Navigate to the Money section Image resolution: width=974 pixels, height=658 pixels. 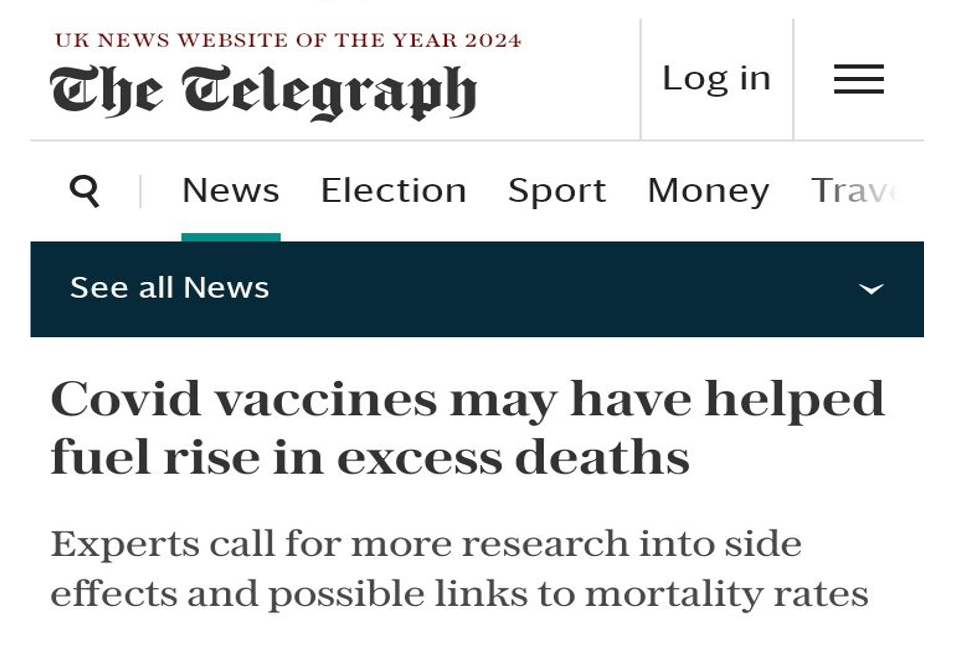pyautogui.click(x=708, y=191)
